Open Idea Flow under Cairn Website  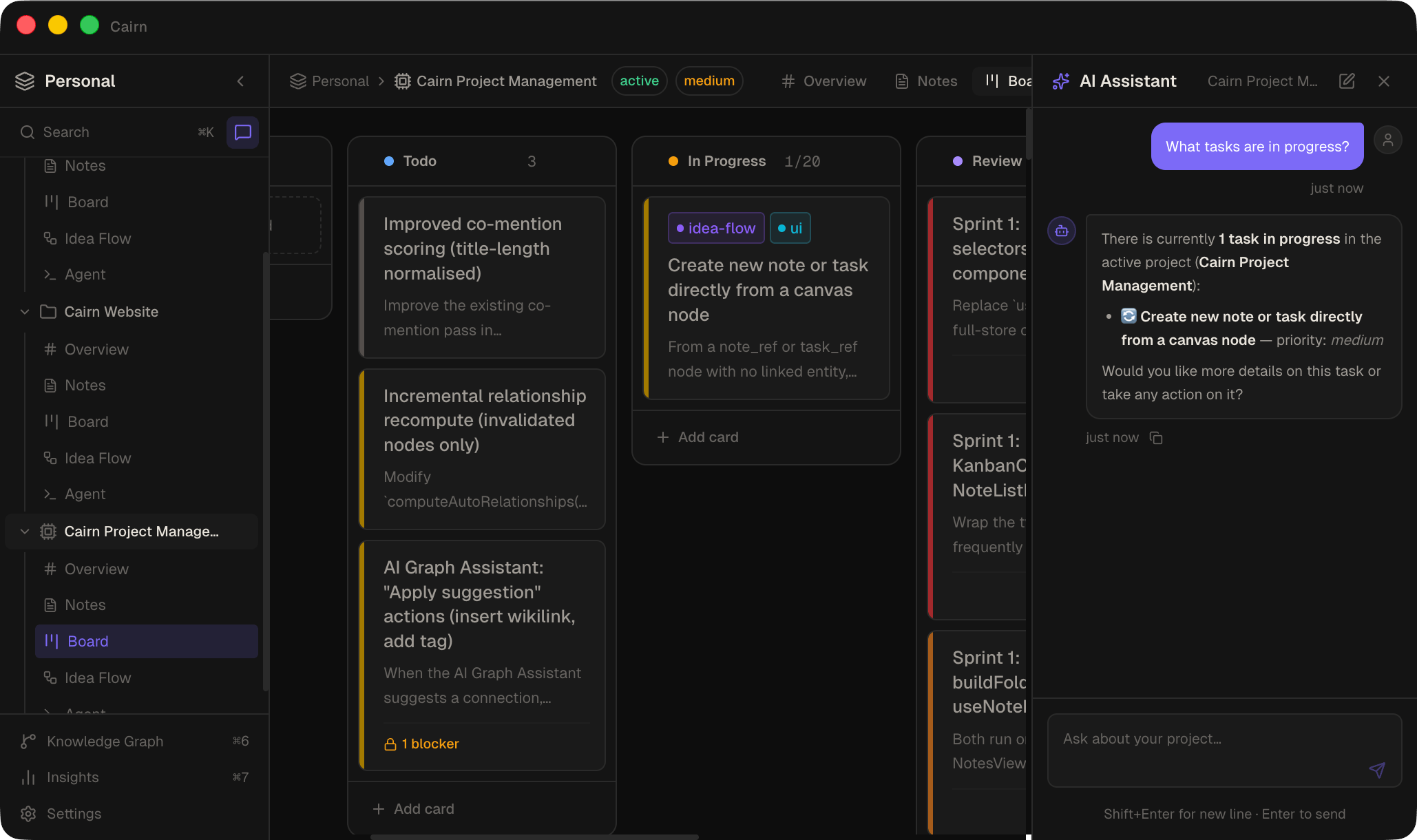tap(147, 459)
